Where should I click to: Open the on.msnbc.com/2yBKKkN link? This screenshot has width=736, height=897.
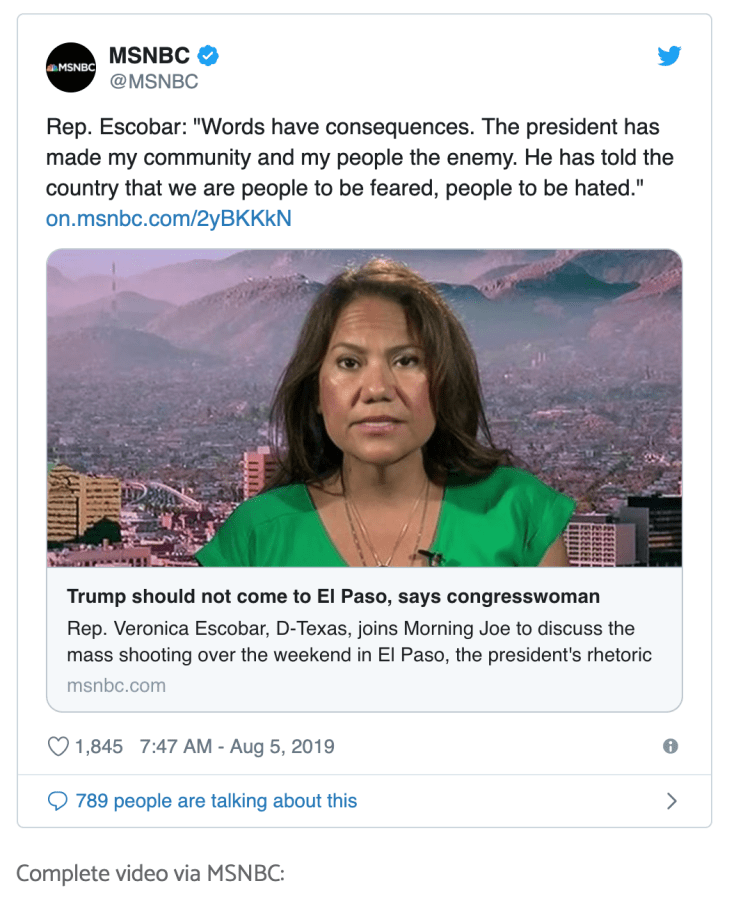(166, 218)
